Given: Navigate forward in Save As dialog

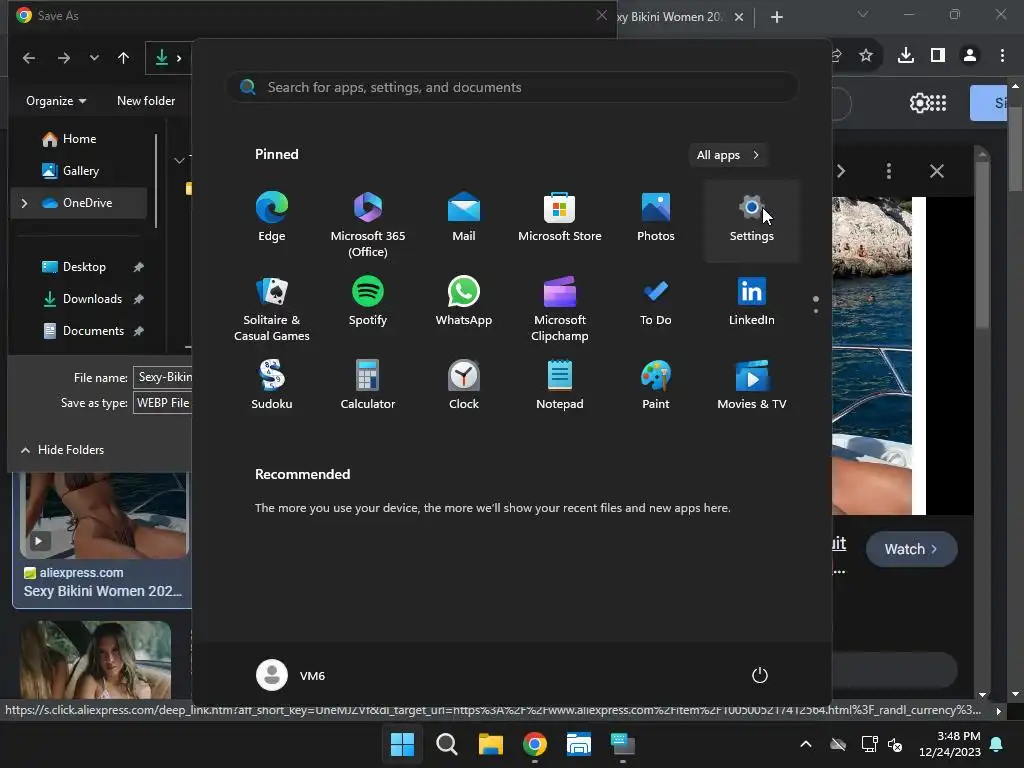Looking at the screenshot, I should [63, 58].
